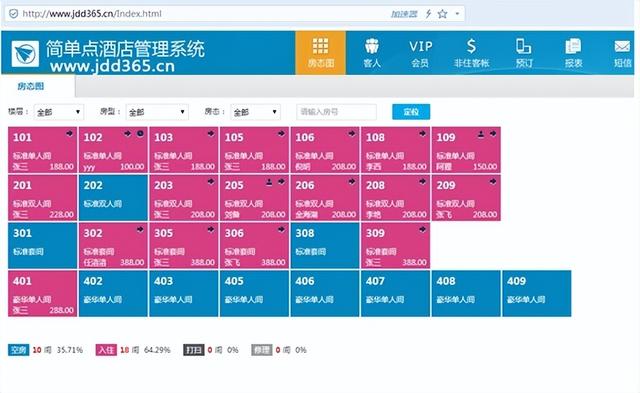640x393 pixels.
Task: Open the 房型 room type dropdown
Action: (157, 112)
